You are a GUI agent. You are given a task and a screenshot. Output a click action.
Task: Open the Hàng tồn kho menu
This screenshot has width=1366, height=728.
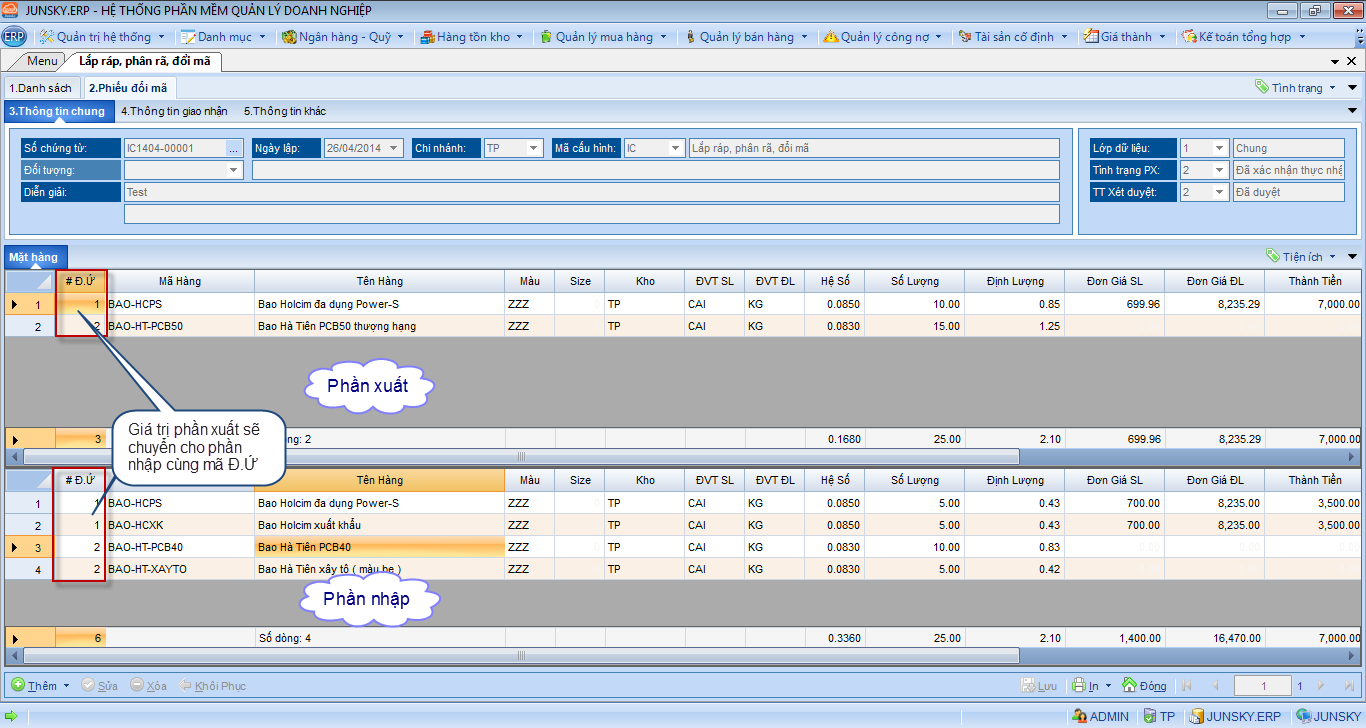pyautogui.click(x=472, y=37)
